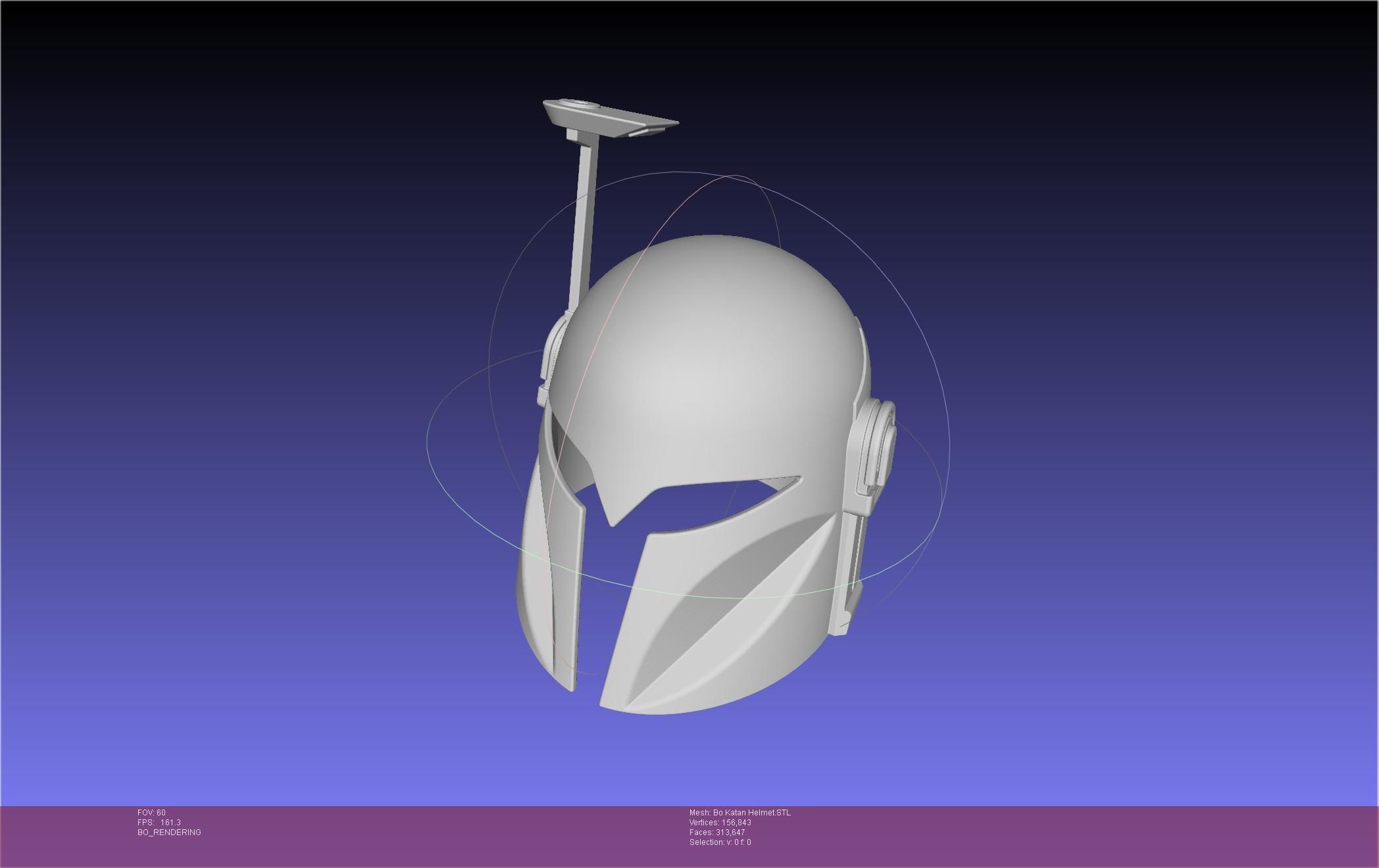Click the 'Faces: 313,647' entry
The width and height of the screenshot is (1379, 868).
pos(717,832)
